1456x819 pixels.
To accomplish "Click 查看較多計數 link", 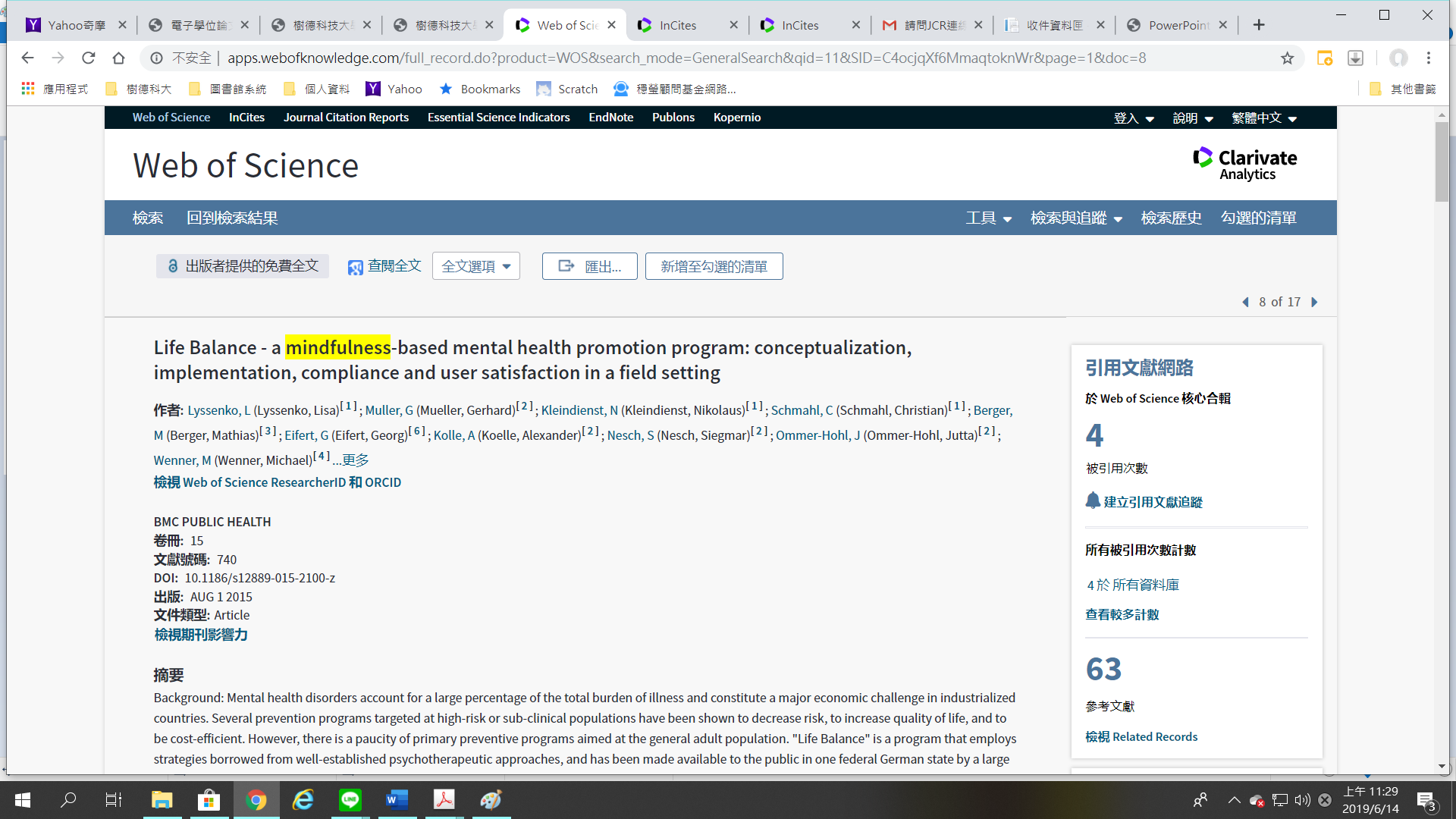I will pos(1122,614).
